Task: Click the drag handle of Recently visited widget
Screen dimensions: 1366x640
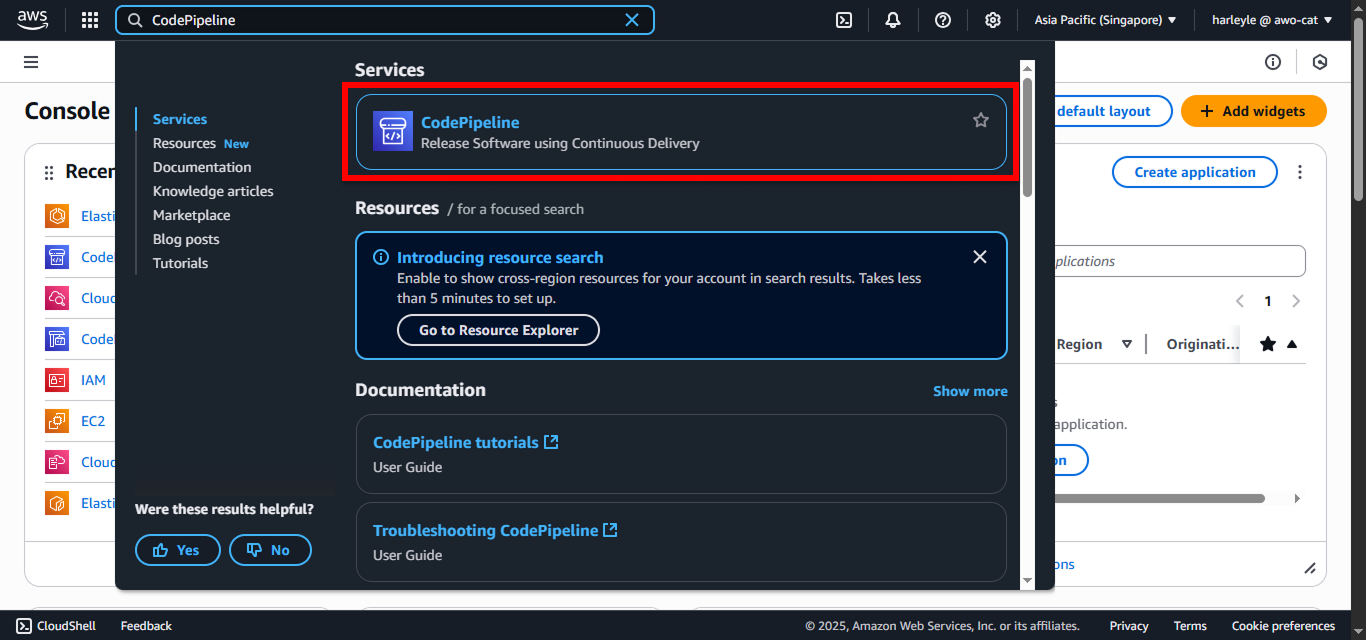Action: pyautogui.click(x=49, y=173)
